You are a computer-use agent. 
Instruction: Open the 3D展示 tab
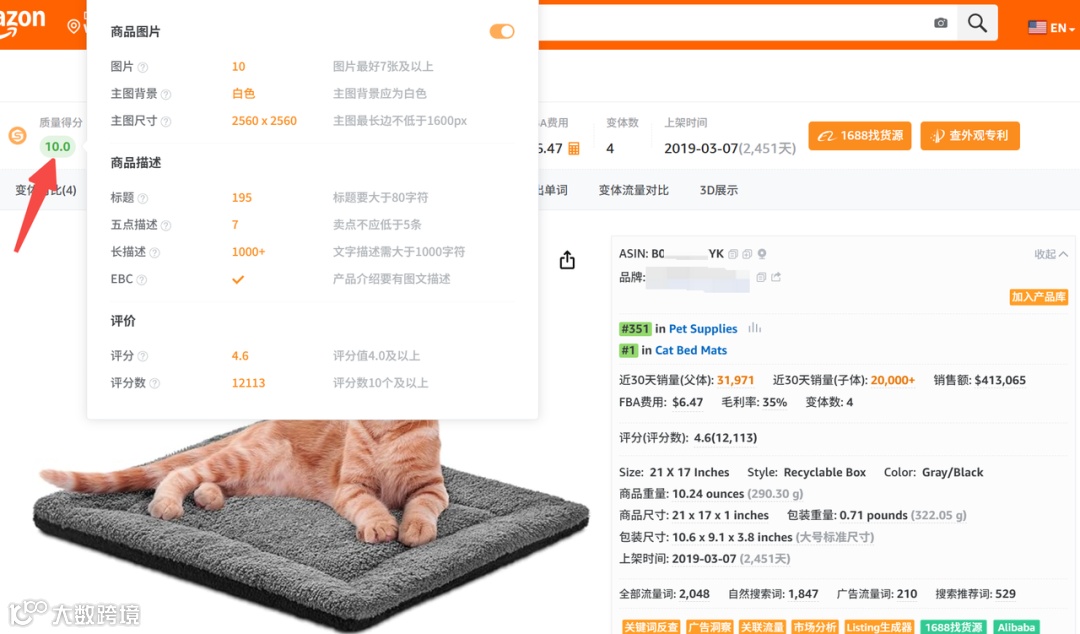tap(718, 190)
